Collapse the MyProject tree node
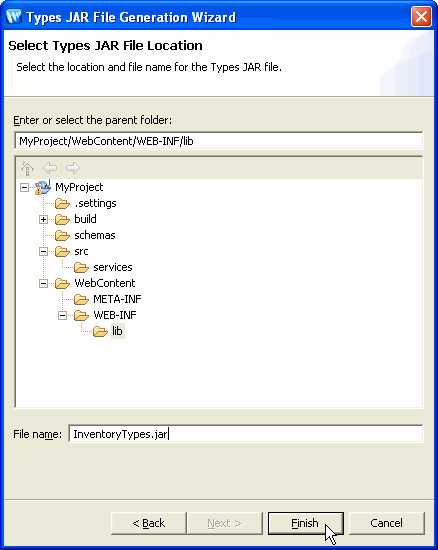Image resolution: width=438 pixels, height=550 pixels. pos(24,188)
